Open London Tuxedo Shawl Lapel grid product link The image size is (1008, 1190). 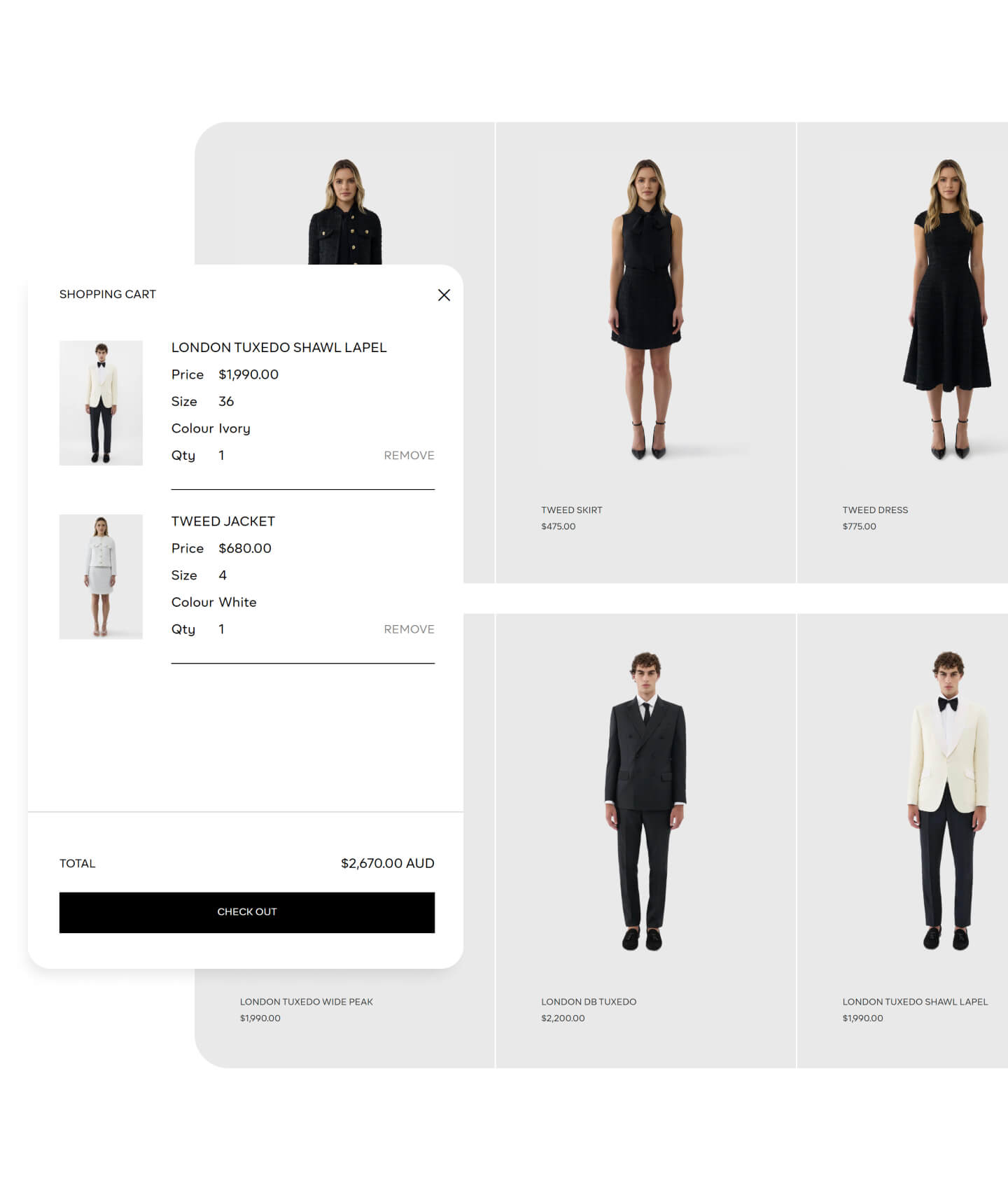tap(915, 1002)
